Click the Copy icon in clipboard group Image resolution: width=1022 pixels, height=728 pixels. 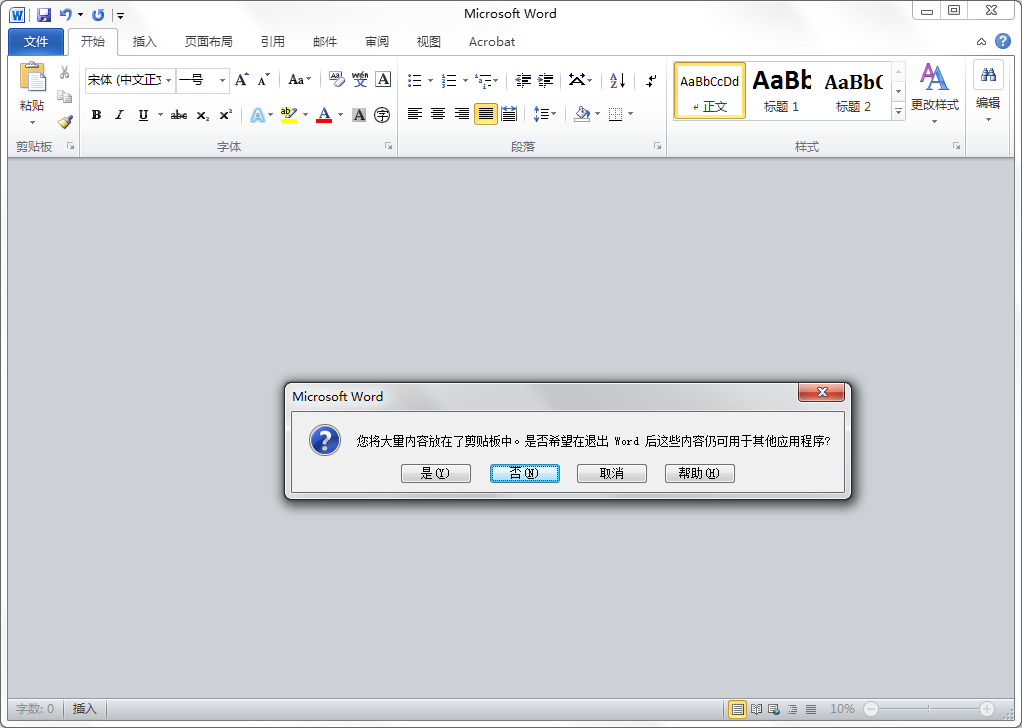65,97
